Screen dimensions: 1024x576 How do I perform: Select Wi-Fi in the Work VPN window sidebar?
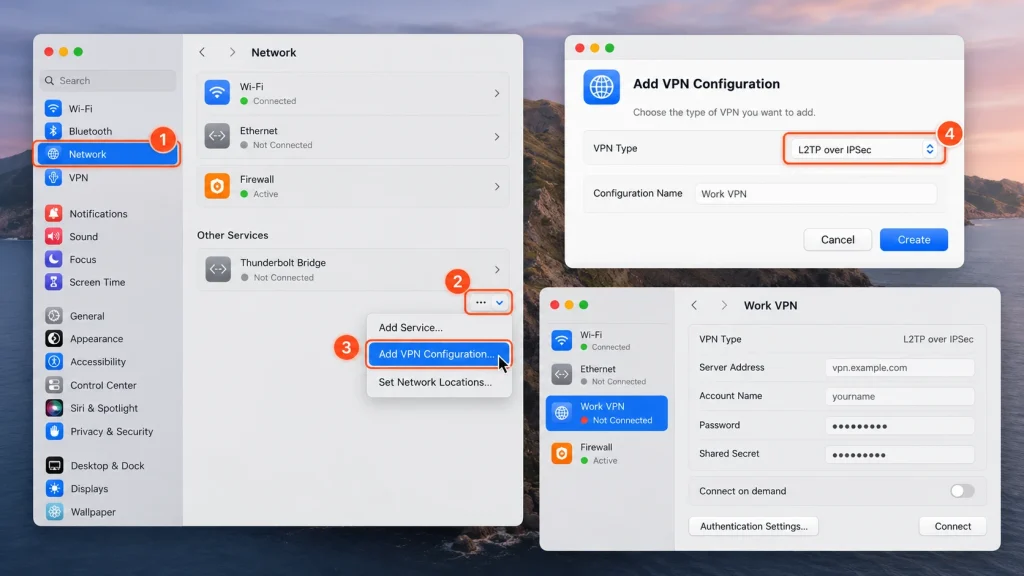(607, 340)
